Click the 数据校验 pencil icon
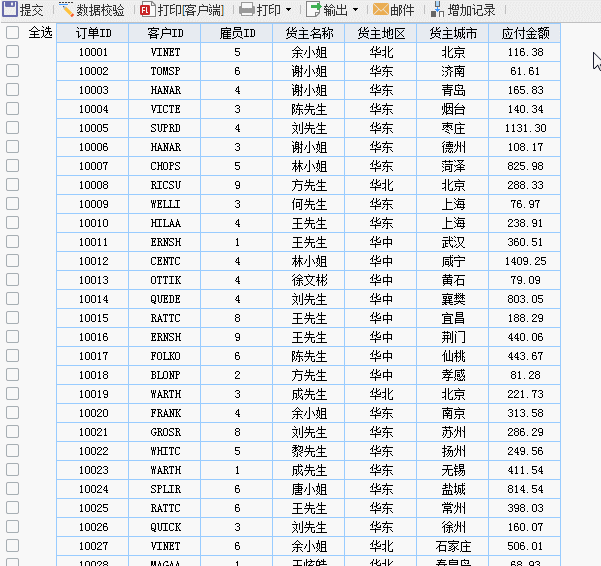This screenshot has height=566, width=601. click(x=66, y=9)
